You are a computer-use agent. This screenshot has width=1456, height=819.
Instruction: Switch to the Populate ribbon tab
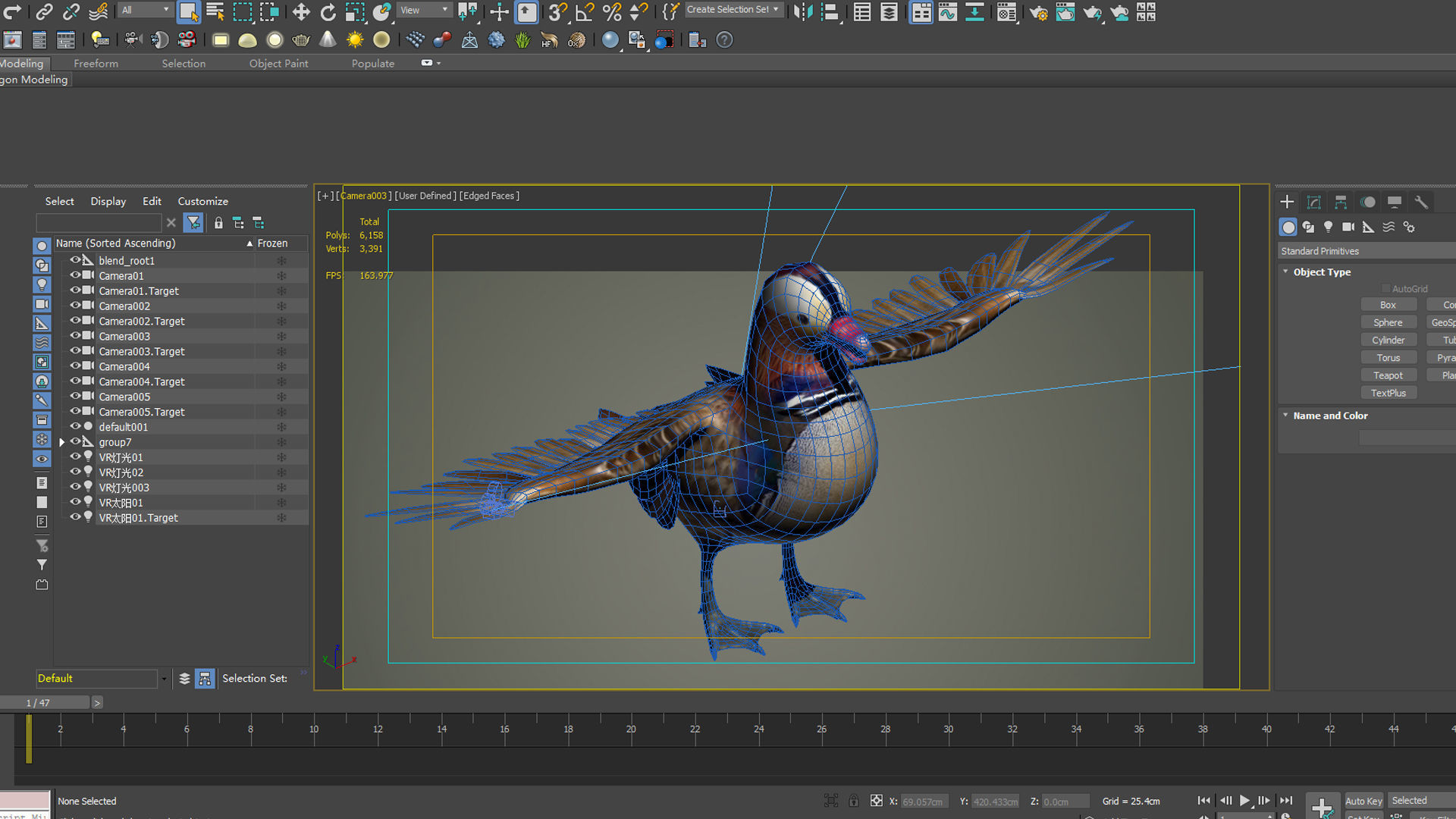[372, 64]
